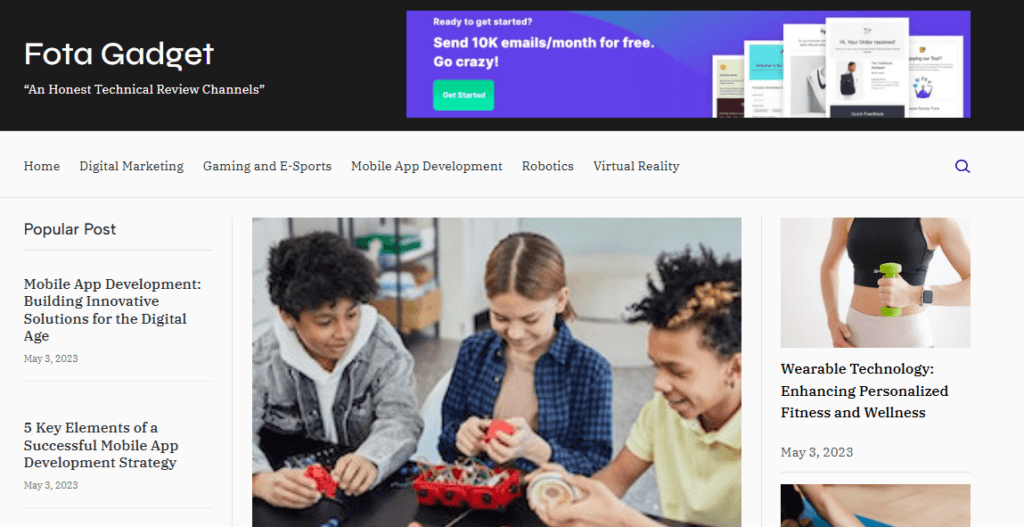Open the Wearable Technology article title

coord(864,391)
